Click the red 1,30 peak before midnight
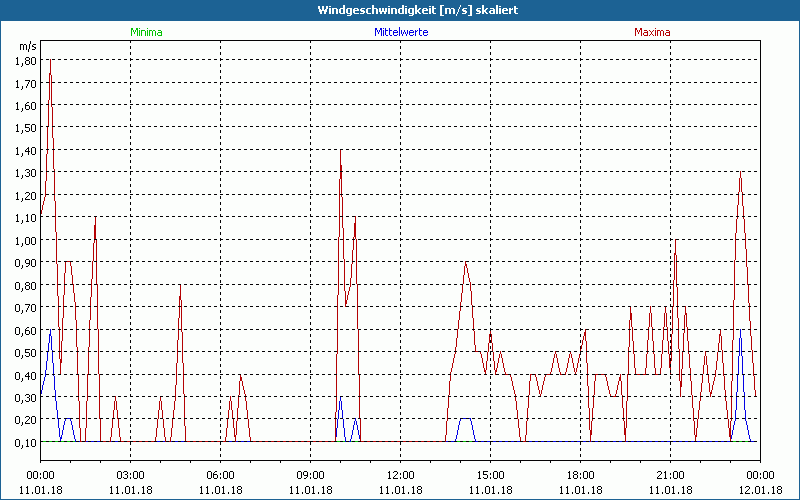 point(740,173)
